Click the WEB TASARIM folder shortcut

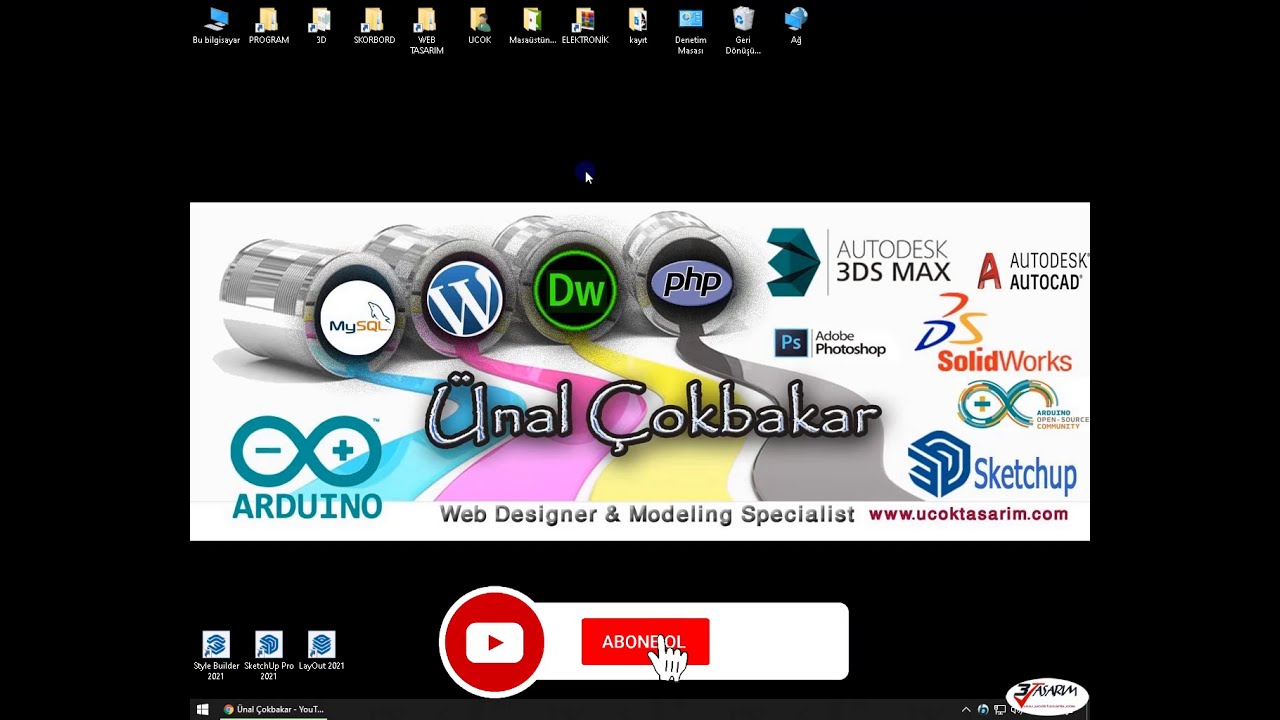tap(426, 31)
